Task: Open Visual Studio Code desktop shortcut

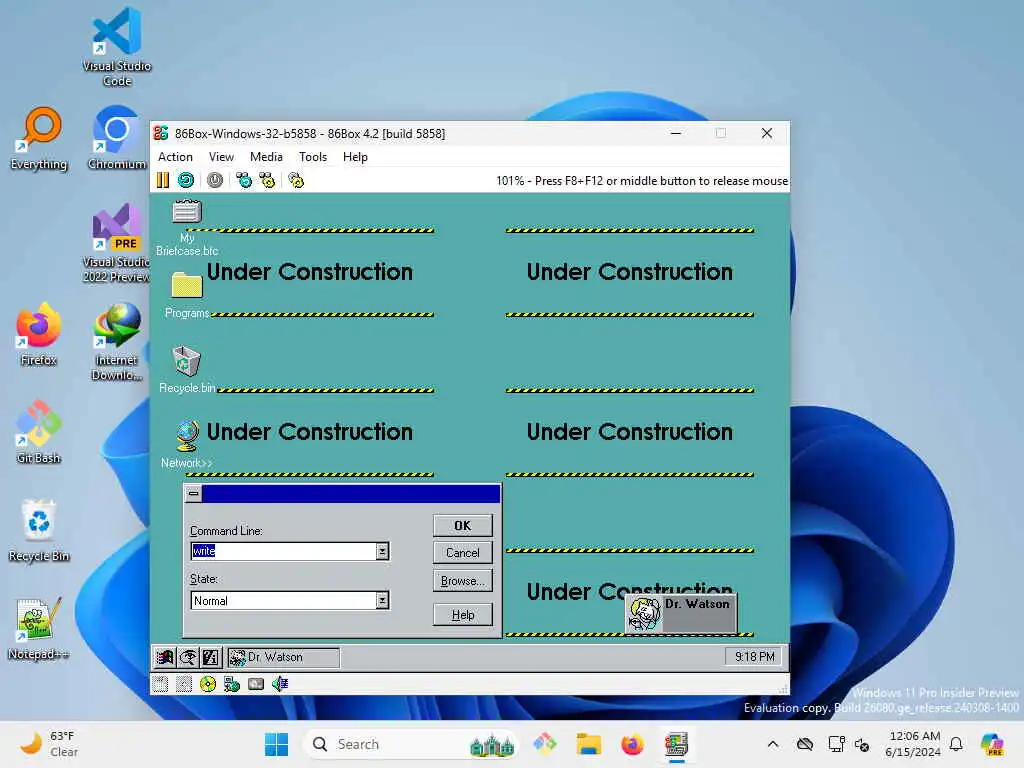Action: pyautogui.click(x=117, y=46)
